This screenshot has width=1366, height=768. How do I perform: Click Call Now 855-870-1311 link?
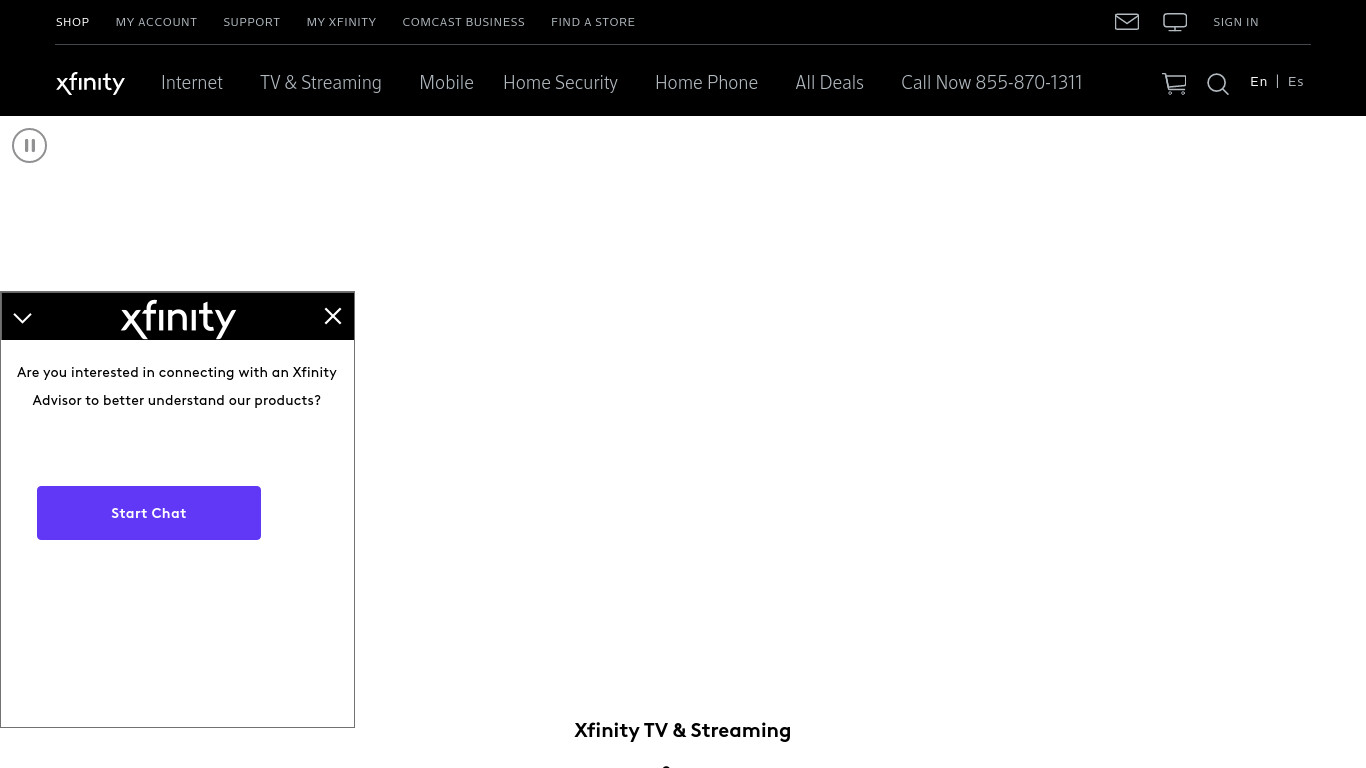(991, 83)
